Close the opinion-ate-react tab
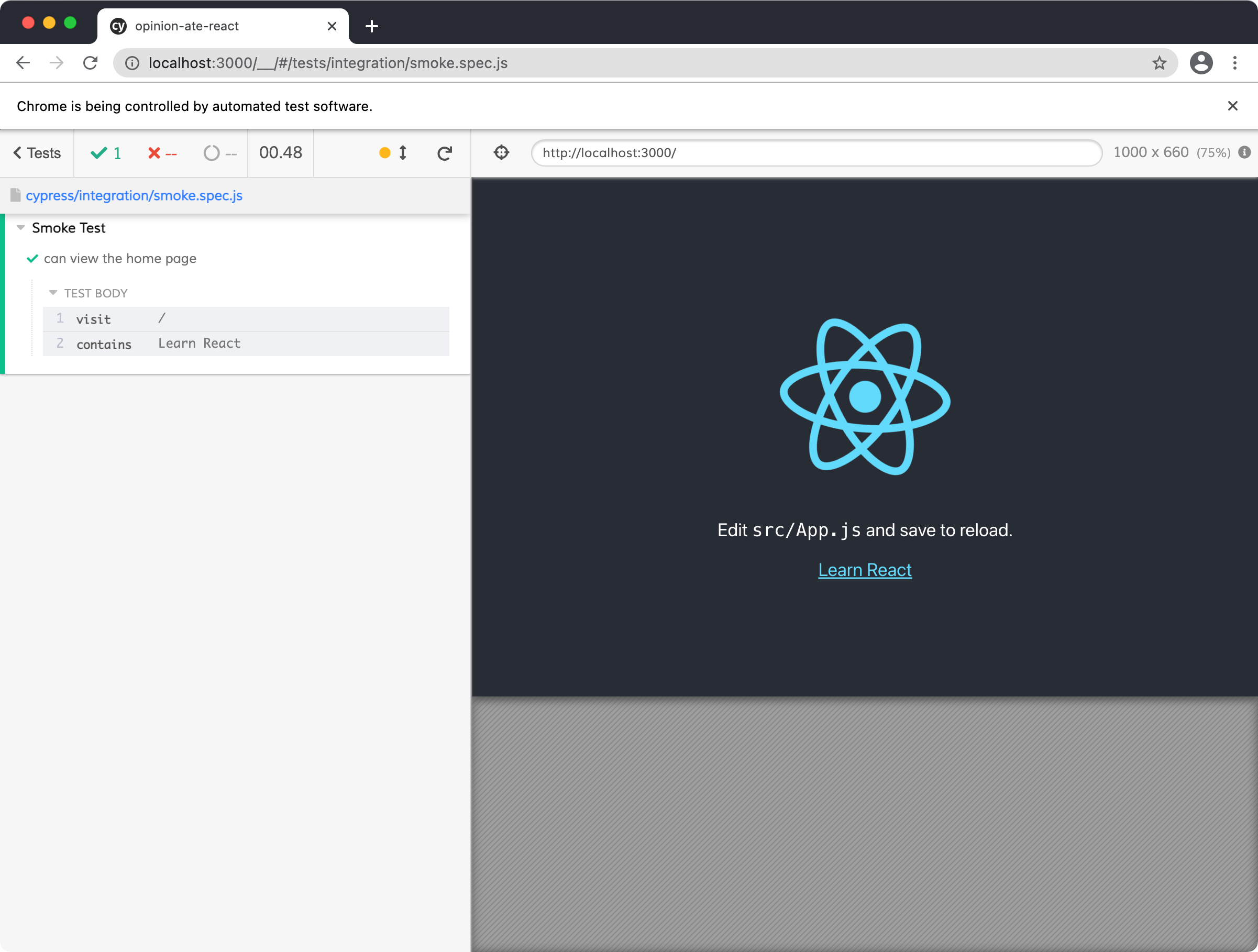Image resolution: width=1258 pixels, height=952 pixels. [x=332, y=26]
